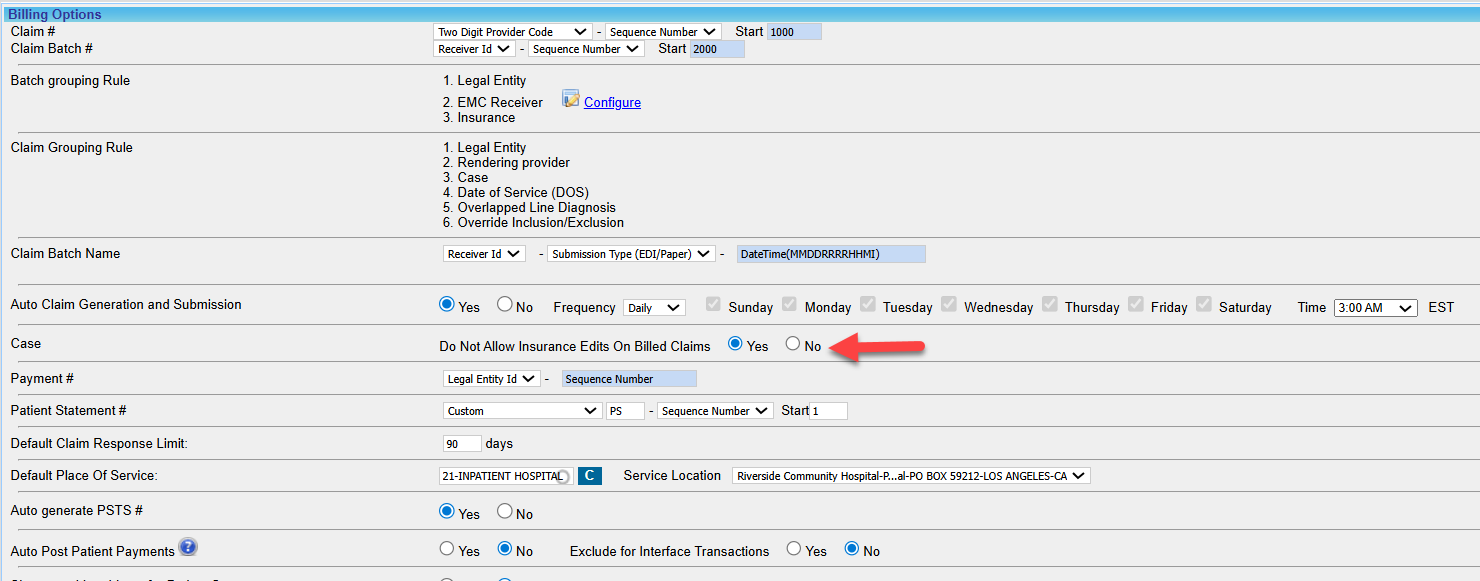The width and height of the screenshot is (1480, 581).
Task: Select No for Auto Claim Generation and Submission
Action: click(x=505, y=305)
